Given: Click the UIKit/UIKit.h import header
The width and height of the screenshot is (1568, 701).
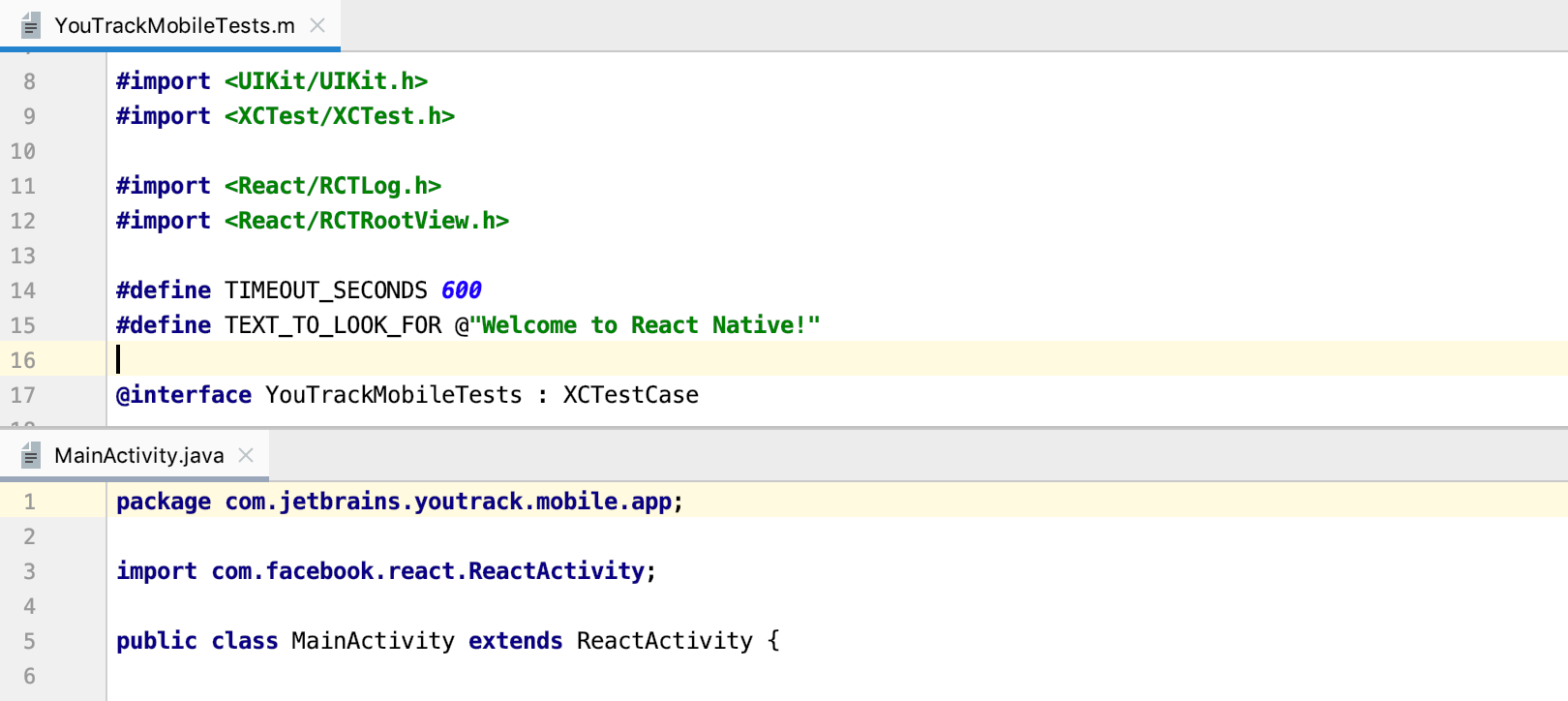Looking at the screenshot, I should tap(326, 81).
